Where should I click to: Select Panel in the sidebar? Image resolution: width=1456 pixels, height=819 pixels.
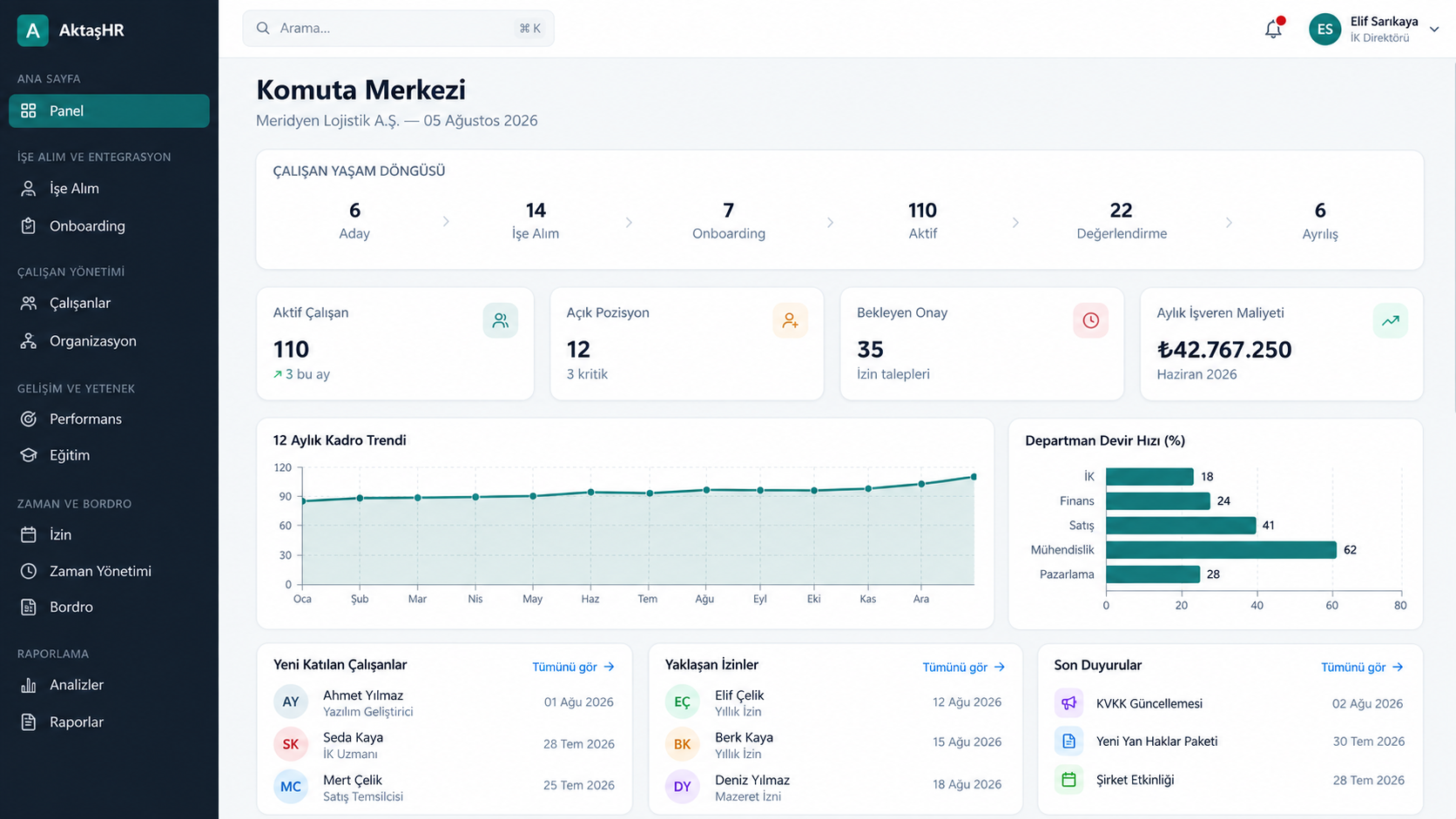tap(109, 111)
